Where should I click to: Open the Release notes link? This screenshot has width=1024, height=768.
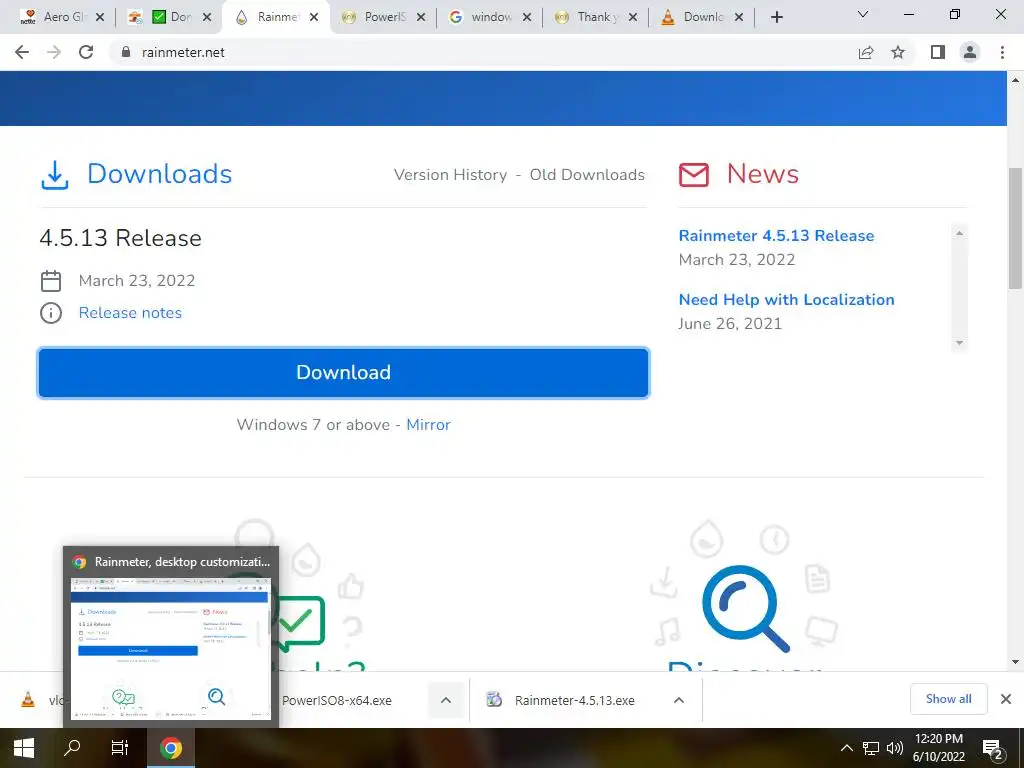pyautogui.click(x=130, y=313)
